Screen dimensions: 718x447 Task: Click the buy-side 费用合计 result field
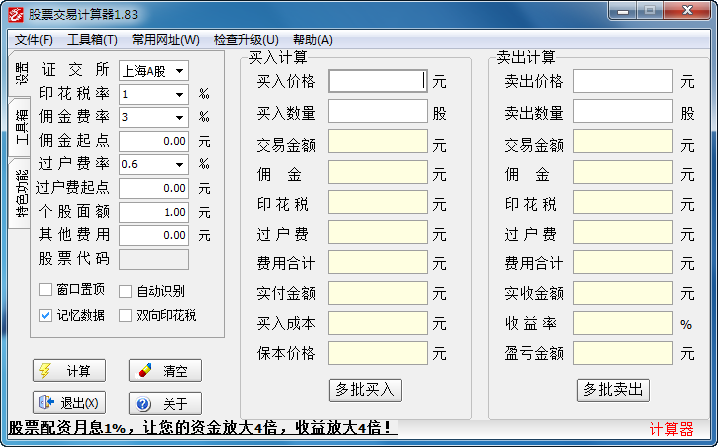[x=378, y=262]
